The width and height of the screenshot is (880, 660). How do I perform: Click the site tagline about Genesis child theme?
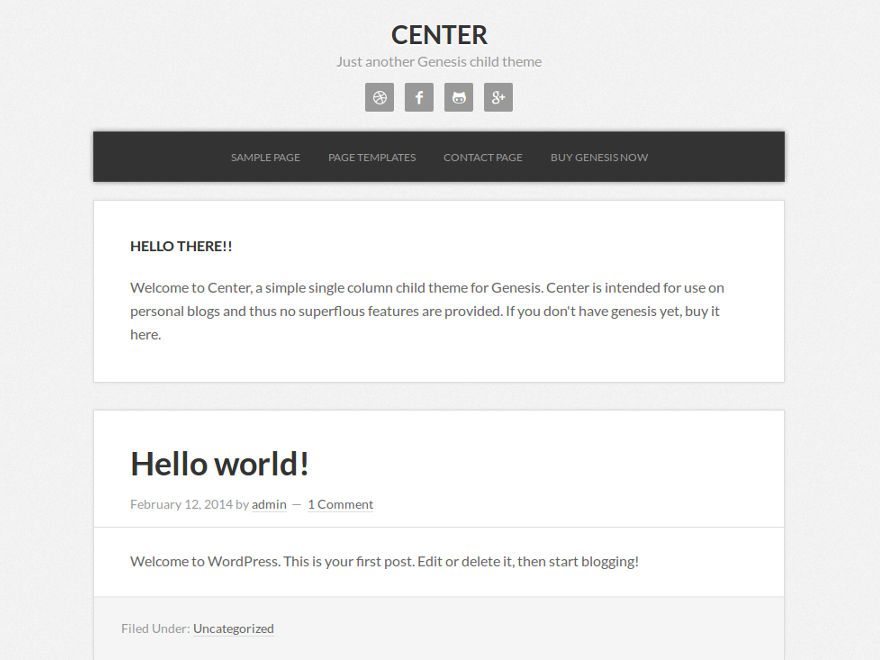(x=439, y=62)
